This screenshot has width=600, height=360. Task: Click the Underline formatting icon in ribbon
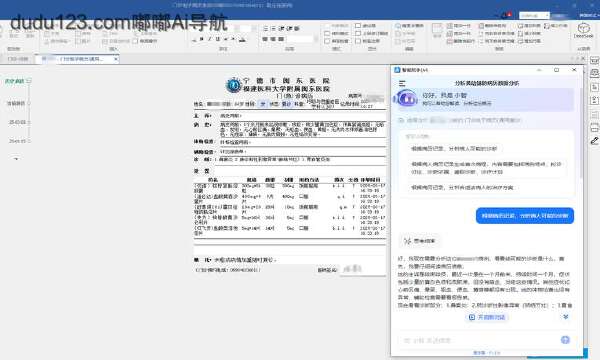tap(217, 39)
